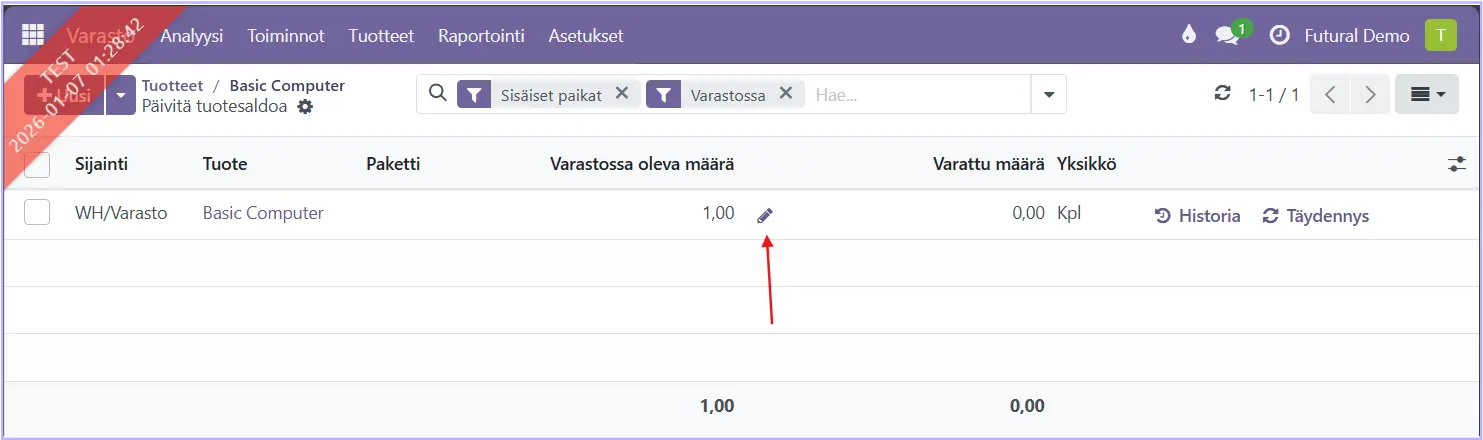The height and width of the screenshot is (440, 1483).
Task: Open the chat messages icon
Action: (x=1227, y=35)
